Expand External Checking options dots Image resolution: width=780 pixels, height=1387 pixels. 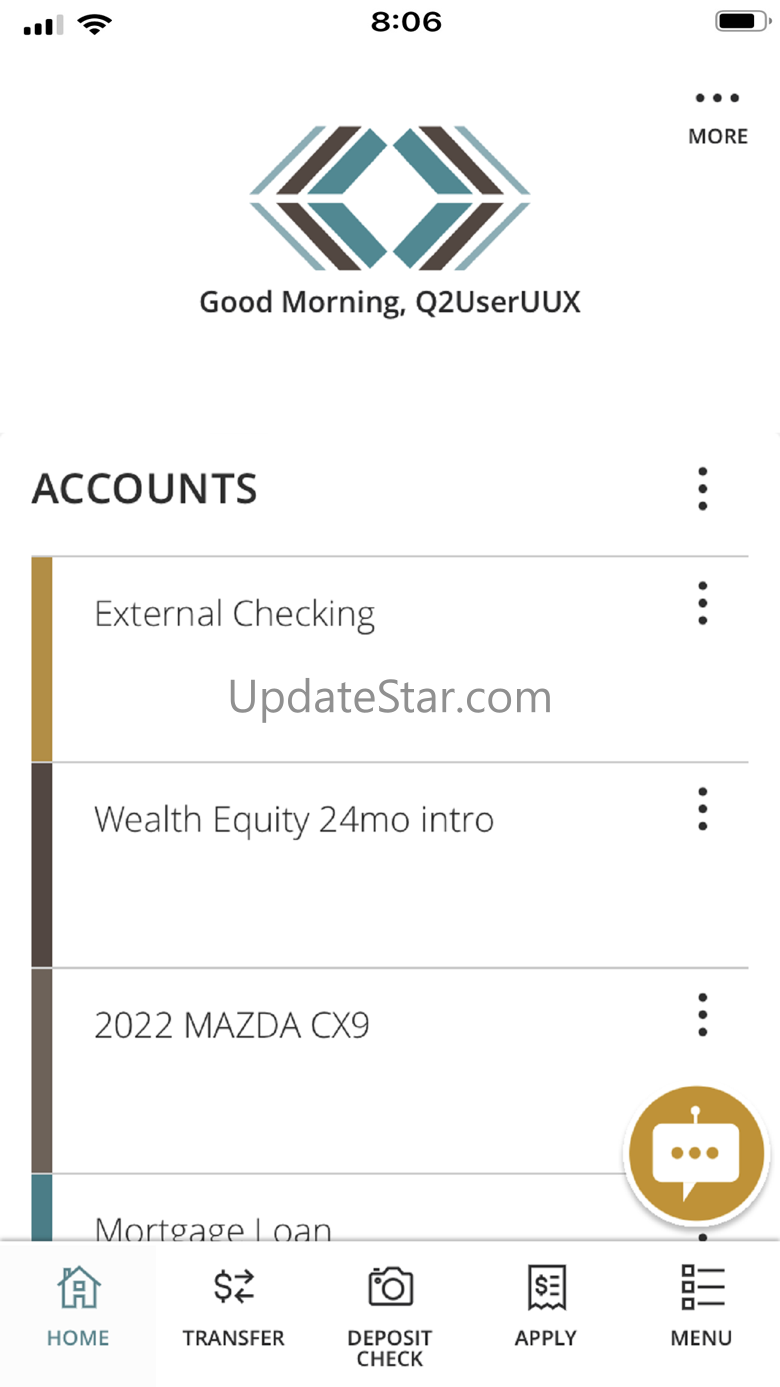tap(703, 603)
